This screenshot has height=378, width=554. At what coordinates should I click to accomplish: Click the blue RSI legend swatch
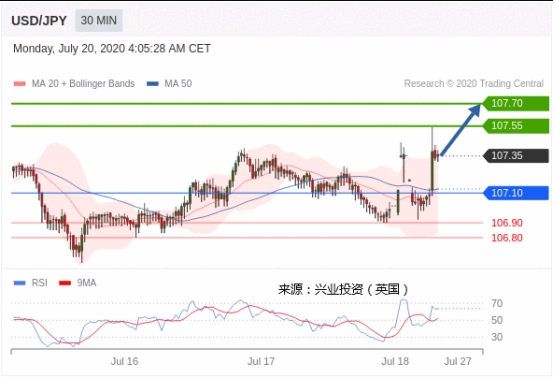coord(19,283)
